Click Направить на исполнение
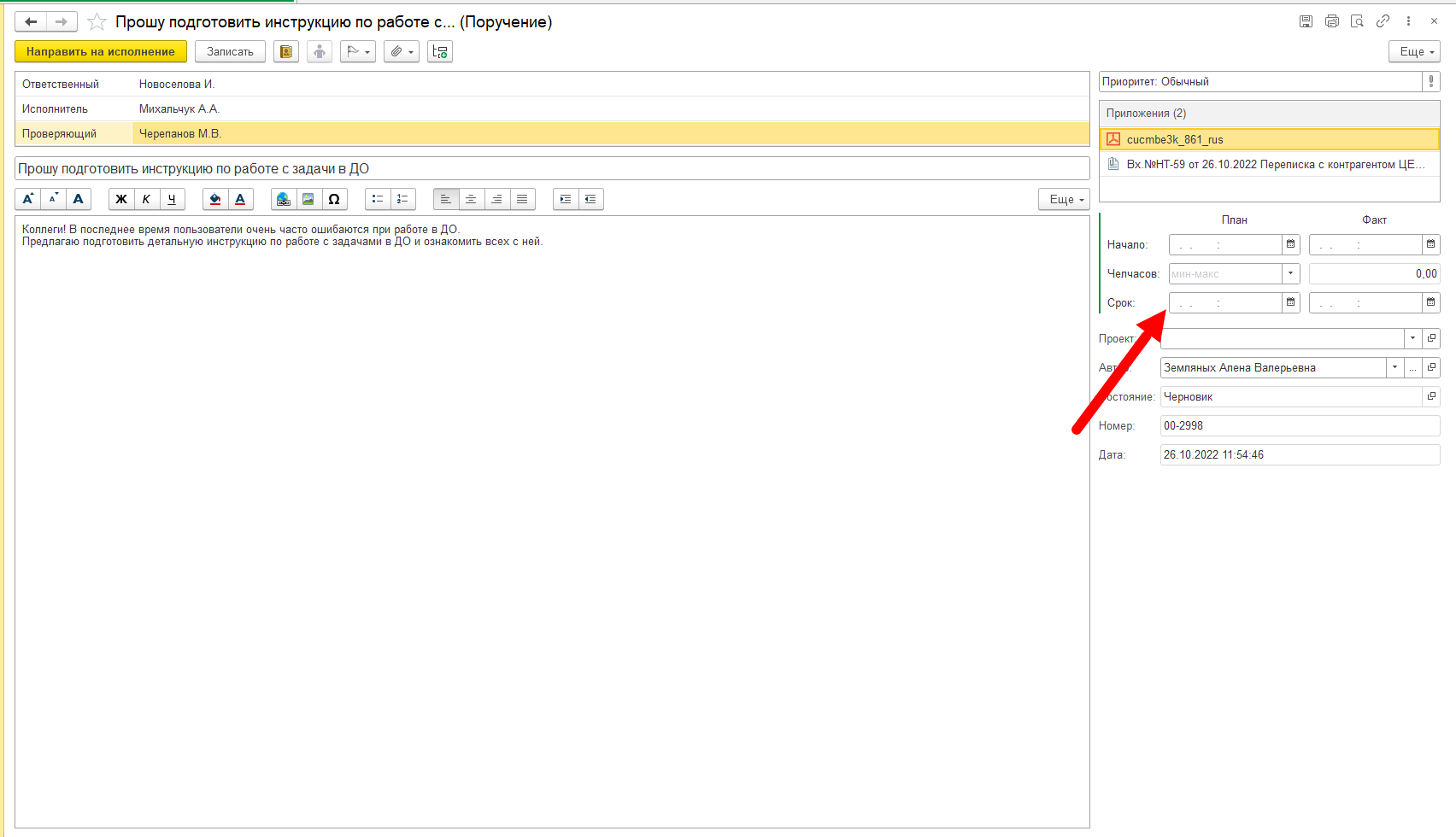 101,52
